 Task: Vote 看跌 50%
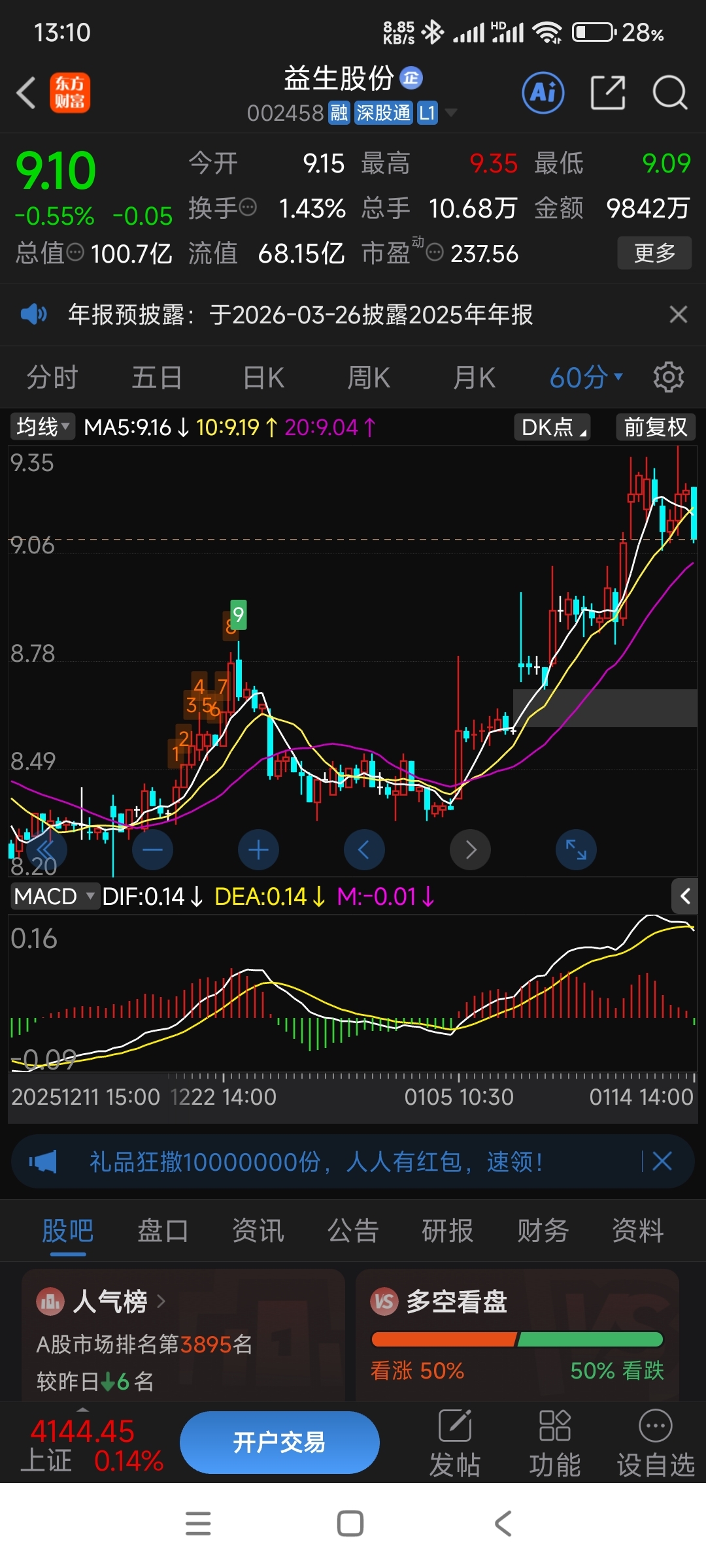617,1370
